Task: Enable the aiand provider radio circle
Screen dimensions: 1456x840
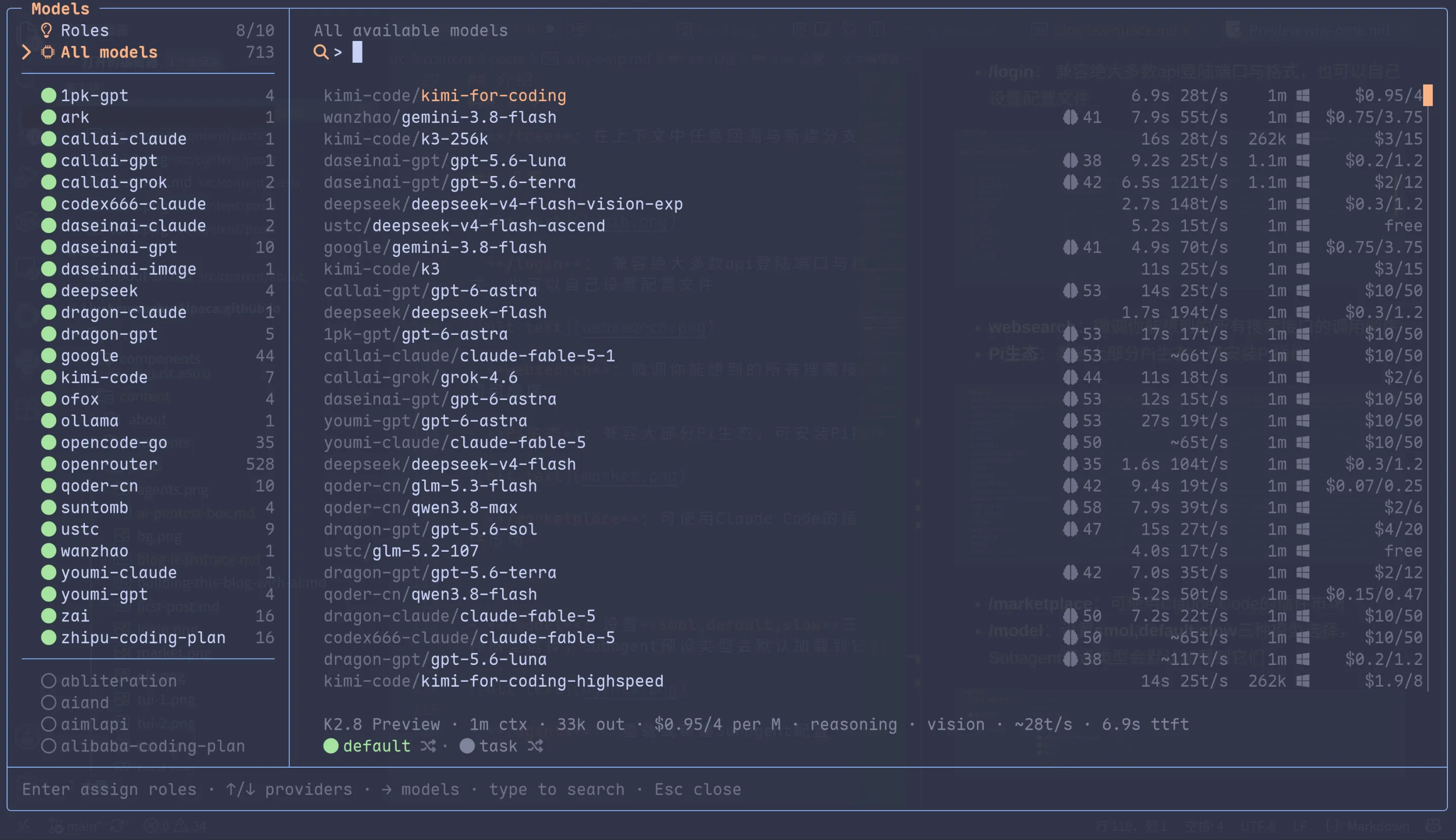Action: (49, 702)
